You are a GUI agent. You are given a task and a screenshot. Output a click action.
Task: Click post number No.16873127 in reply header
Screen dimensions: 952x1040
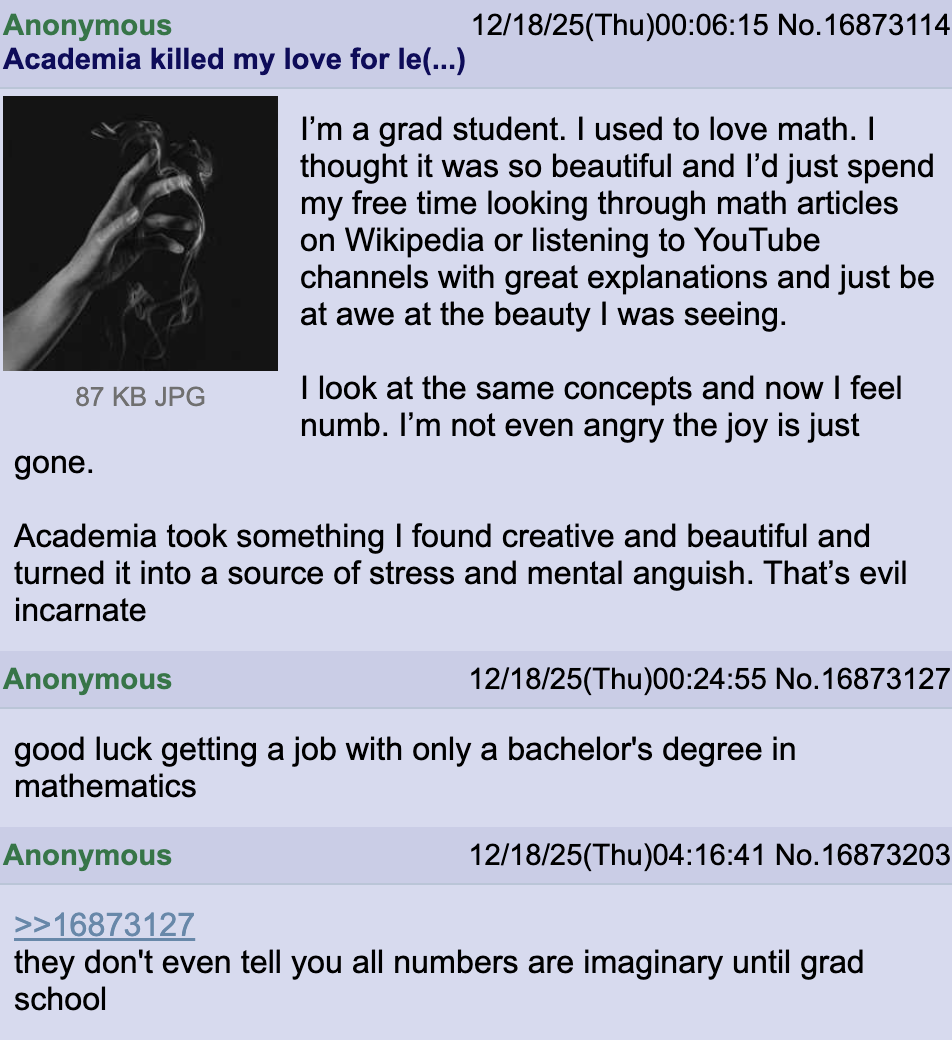(862, 679)
